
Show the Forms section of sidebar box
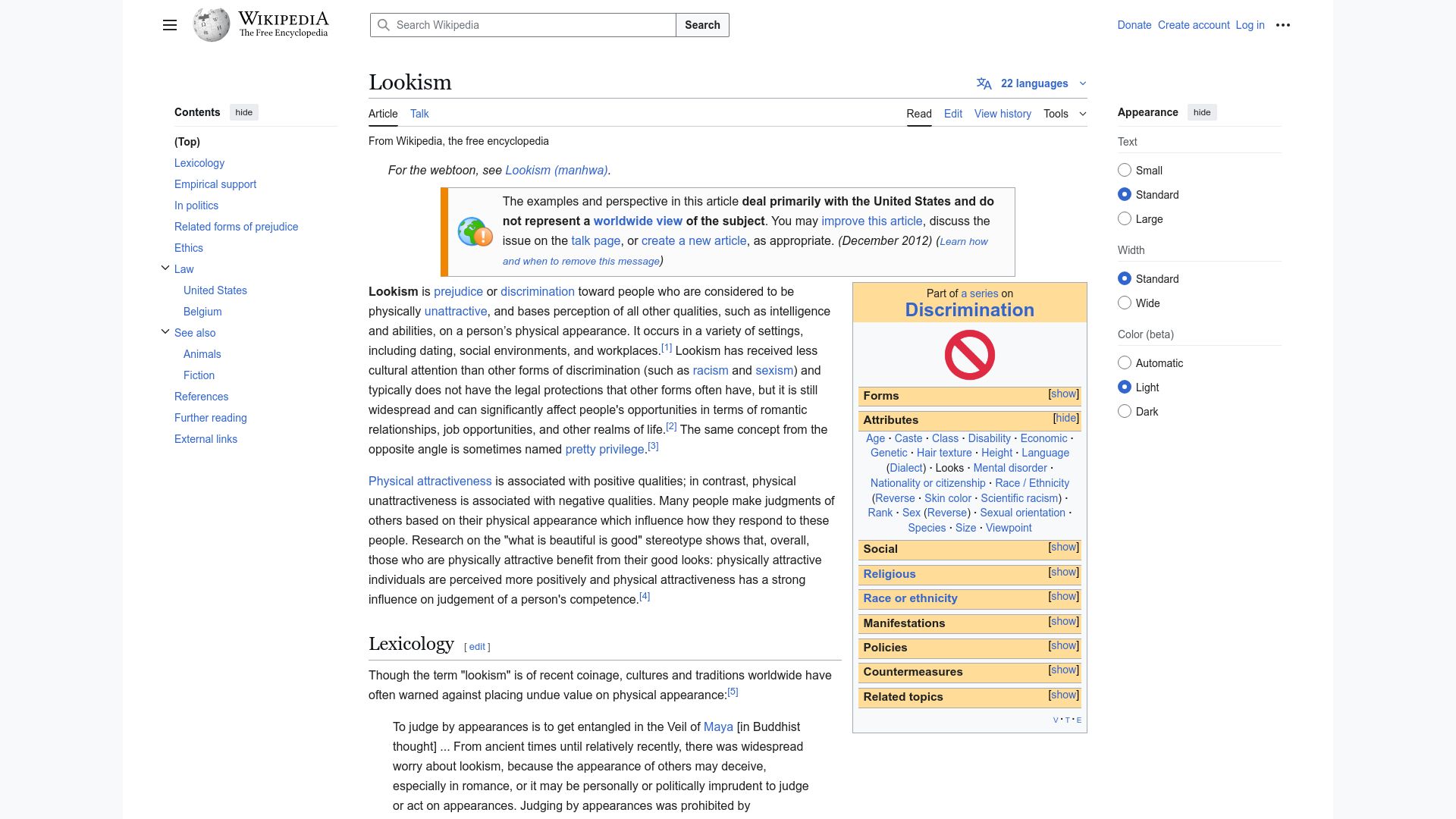click(x=1063, y=394)
